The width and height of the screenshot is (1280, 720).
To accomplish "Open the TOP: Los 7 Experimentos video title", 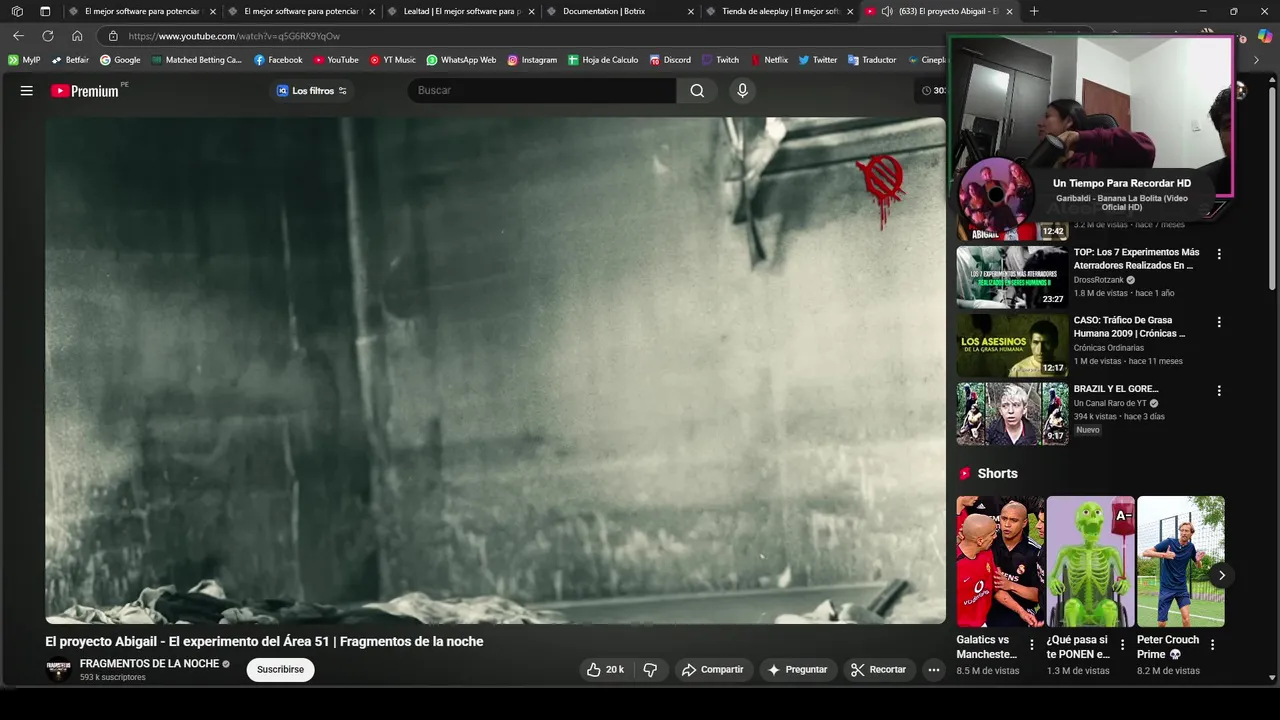I will tap(1136, 259).
